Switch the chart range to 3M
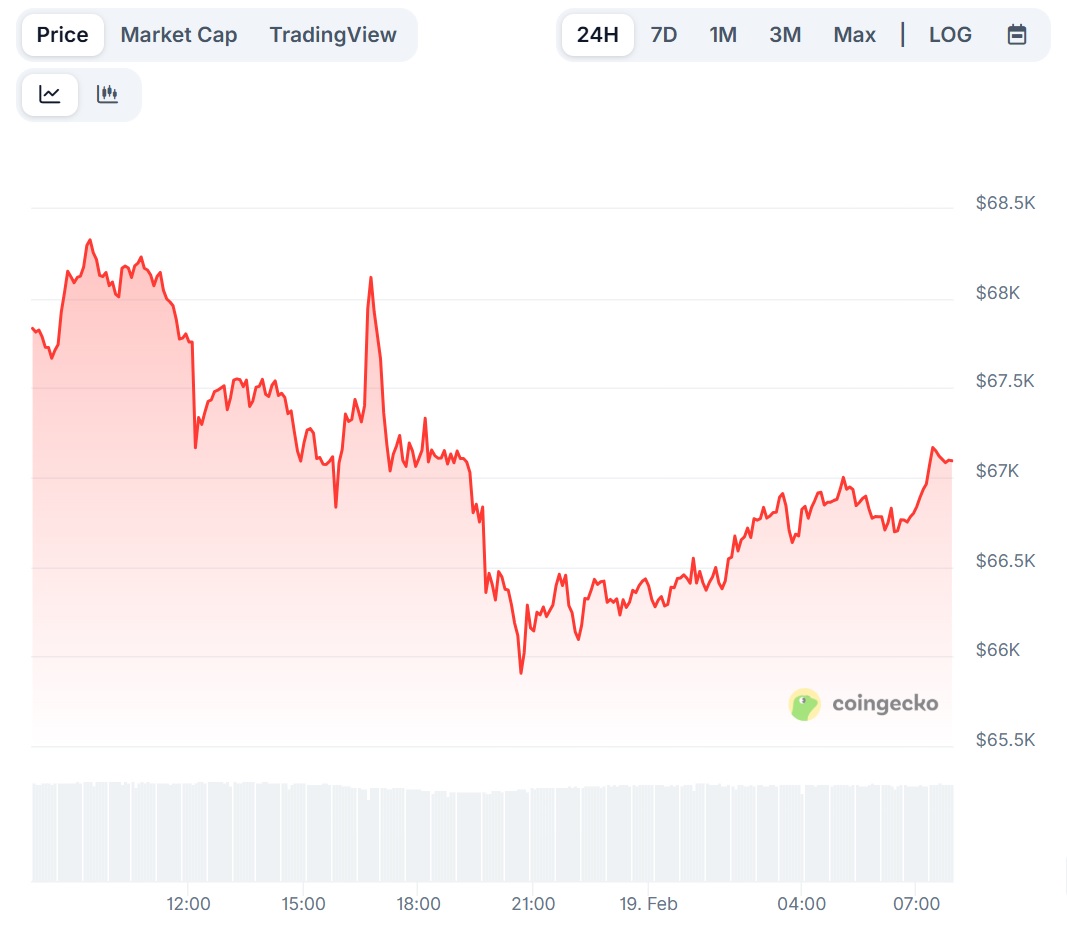Screen dimensions: 1067x936 785,35
